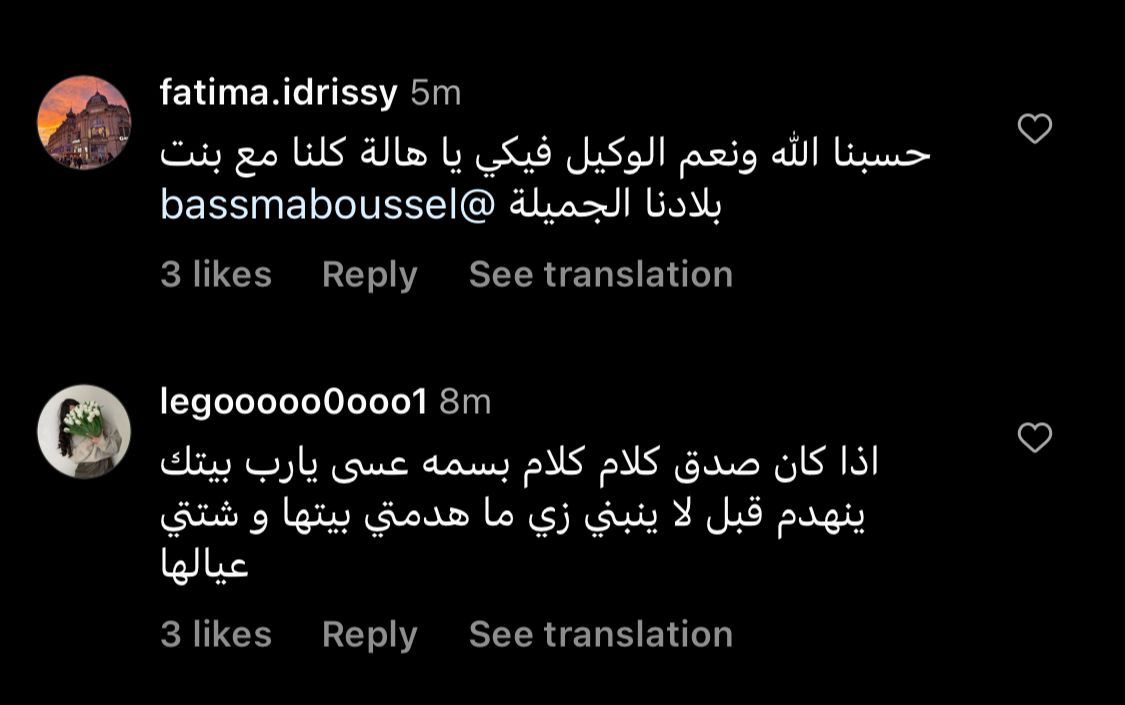Click the 5m timestamp beside fatima.idrissy

436,93
